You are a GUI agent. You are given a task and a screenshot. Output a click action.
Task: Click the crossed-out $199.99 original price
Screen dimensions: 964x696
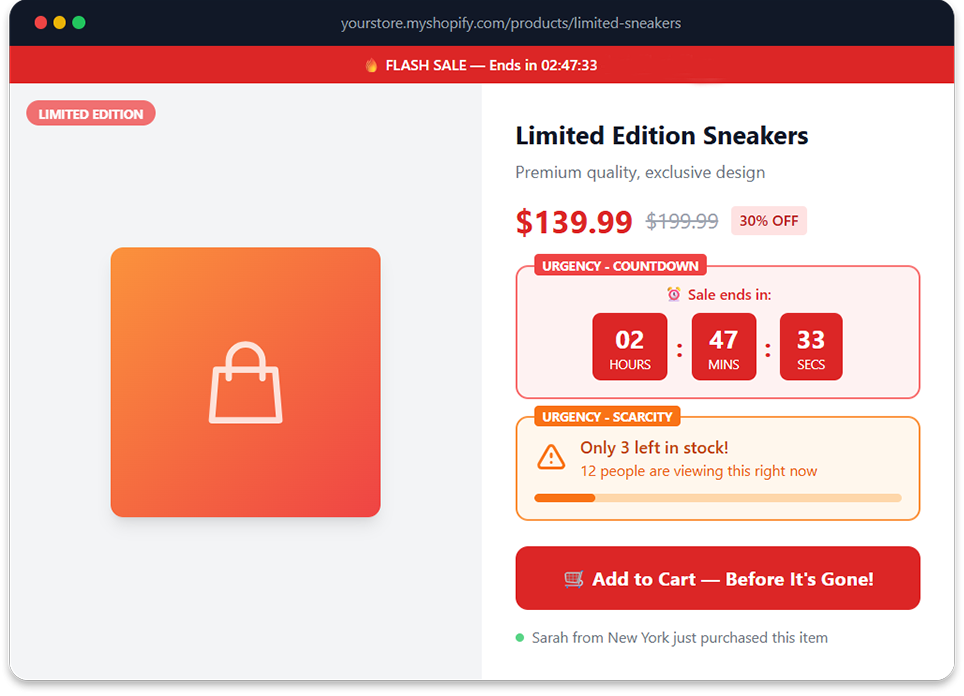pos(682,221)
